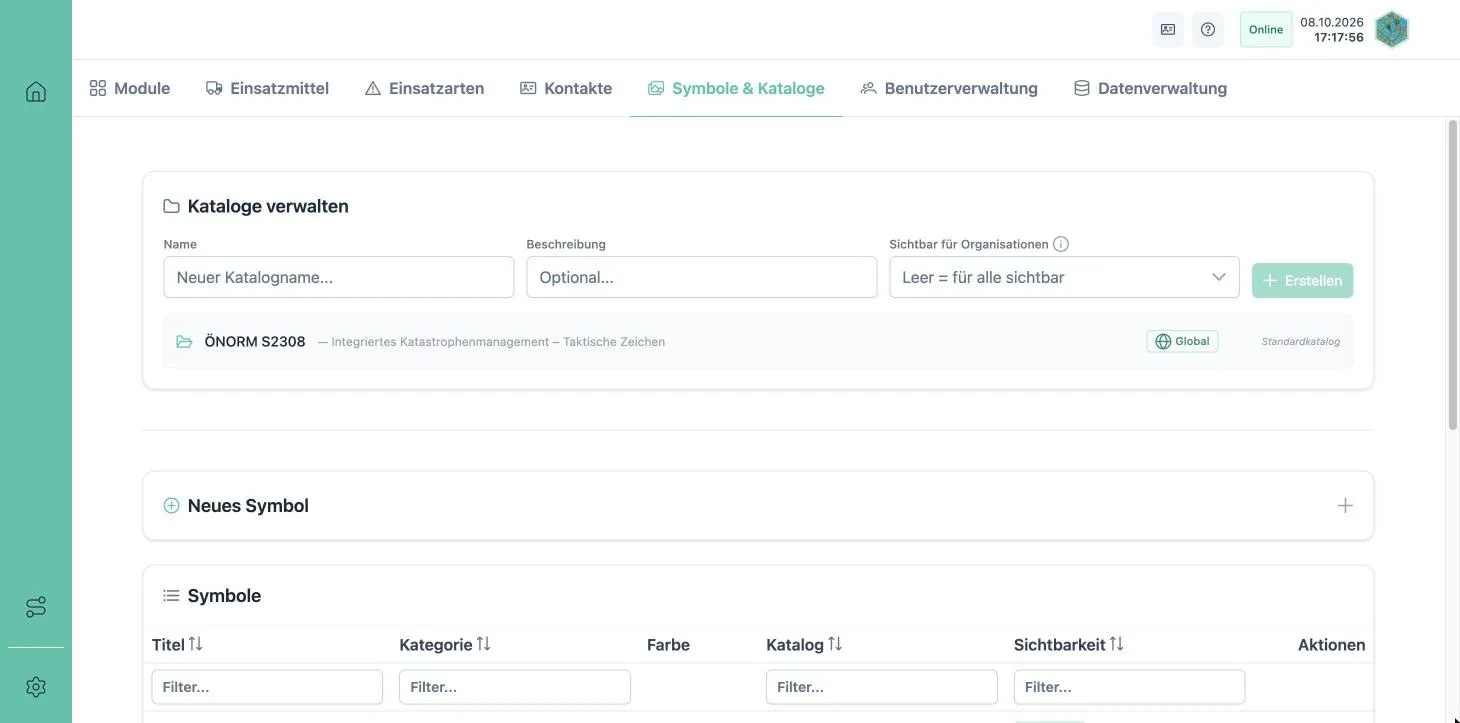Click the Global badge on ÖNORM S2308
The width and height of the screenshot is (1460, 723).
point(1182,341)
